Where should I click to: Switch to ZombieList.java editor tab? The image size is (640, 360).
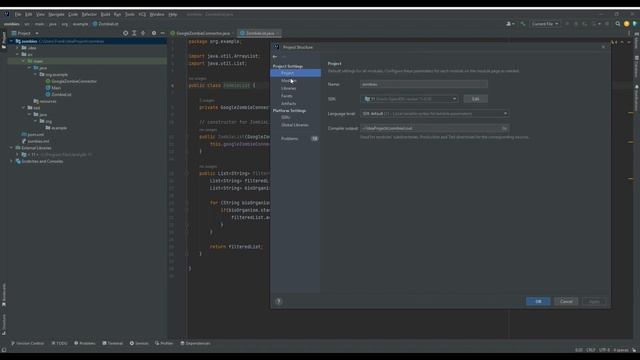tap(260, 33)
